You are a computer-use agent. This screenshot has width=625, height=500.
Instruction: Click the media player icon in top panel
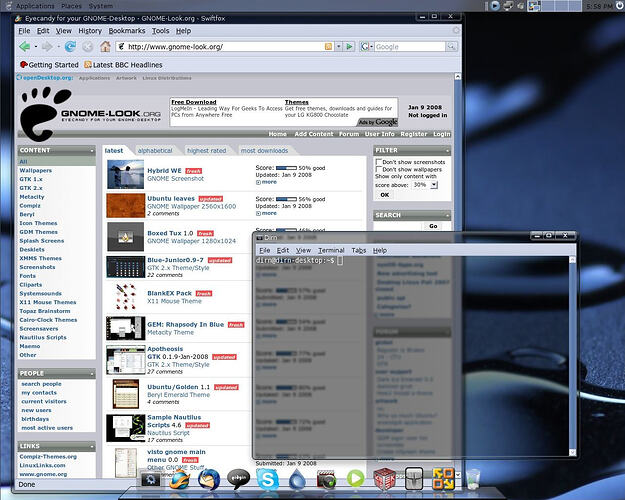[495, 6]
